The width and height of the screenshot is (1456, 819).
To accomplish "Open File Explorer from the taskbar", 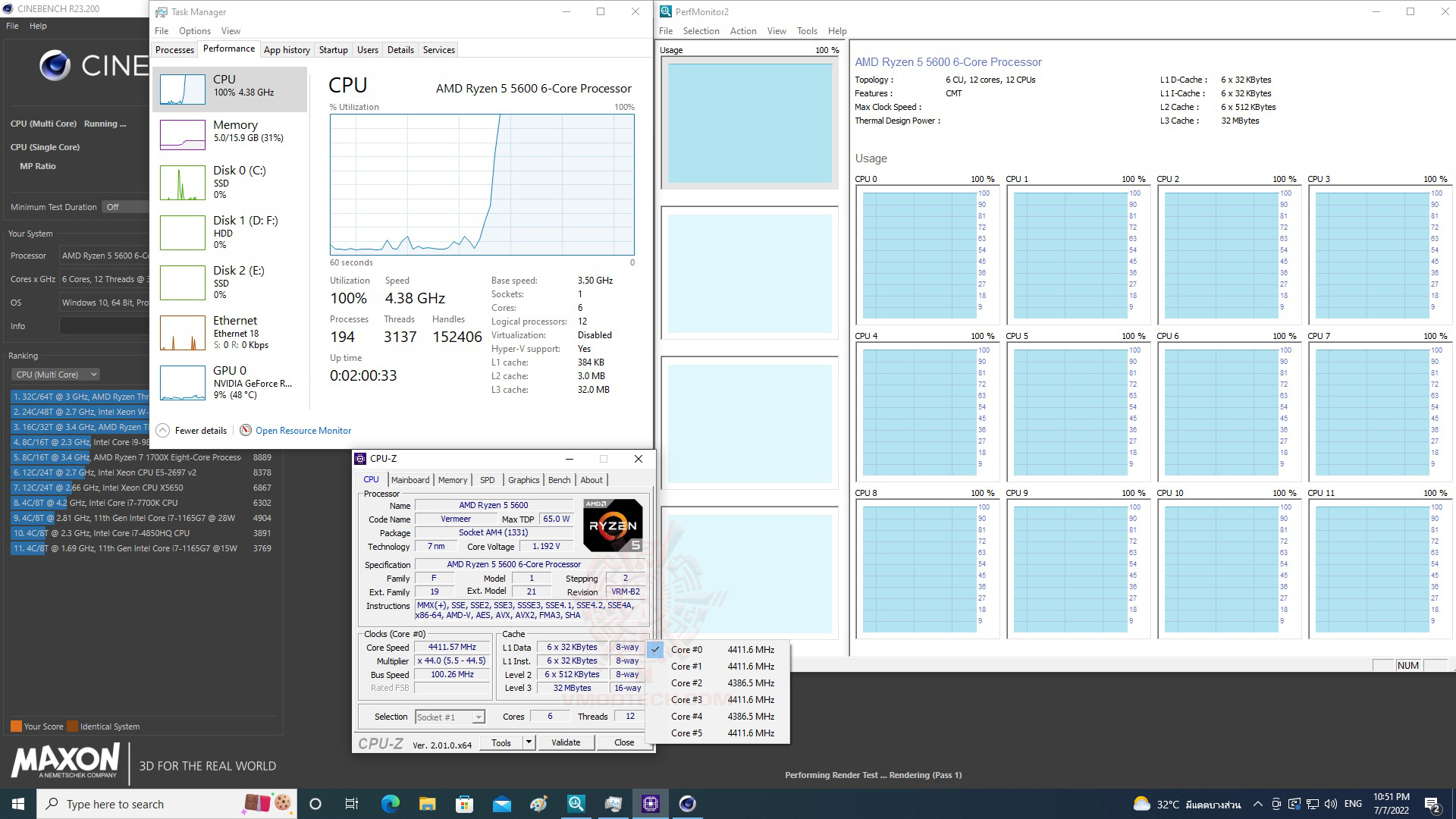I will [x=428, y=804].
